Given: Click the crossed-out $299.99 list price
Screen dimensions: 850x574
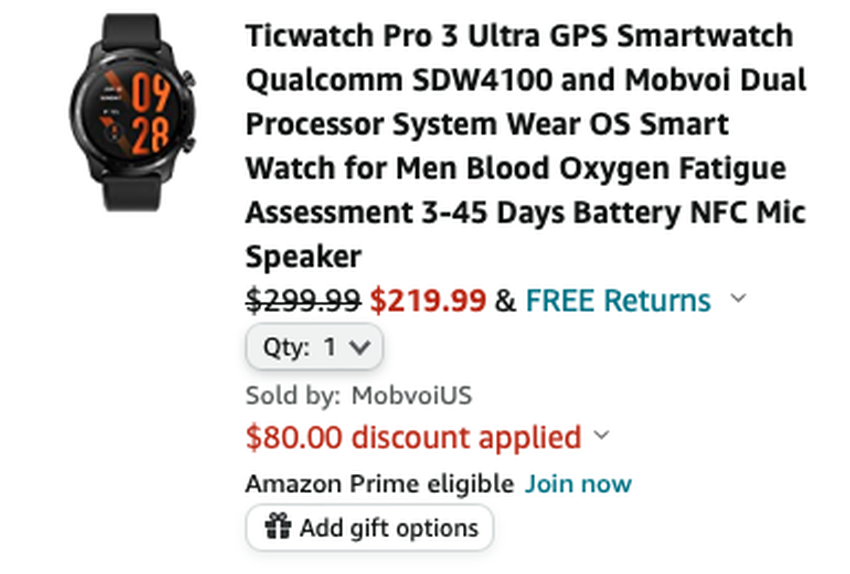Looking at the screenshot, I should (x=304, y=300).
